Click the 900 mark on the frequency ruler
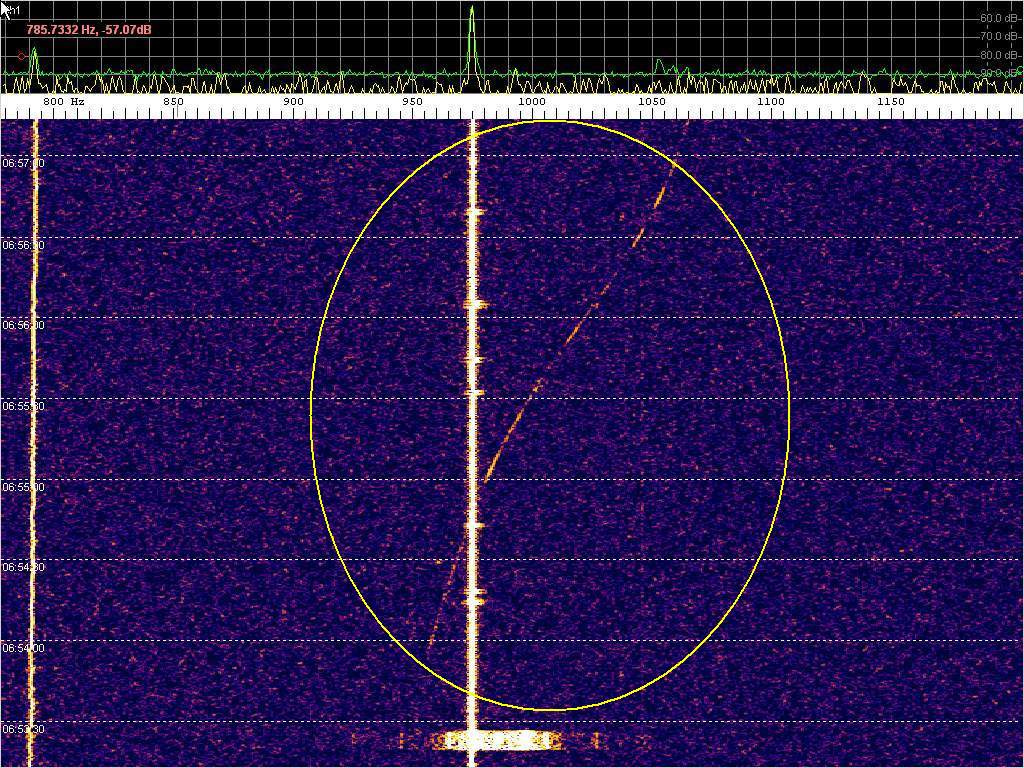 coord(293,102)
